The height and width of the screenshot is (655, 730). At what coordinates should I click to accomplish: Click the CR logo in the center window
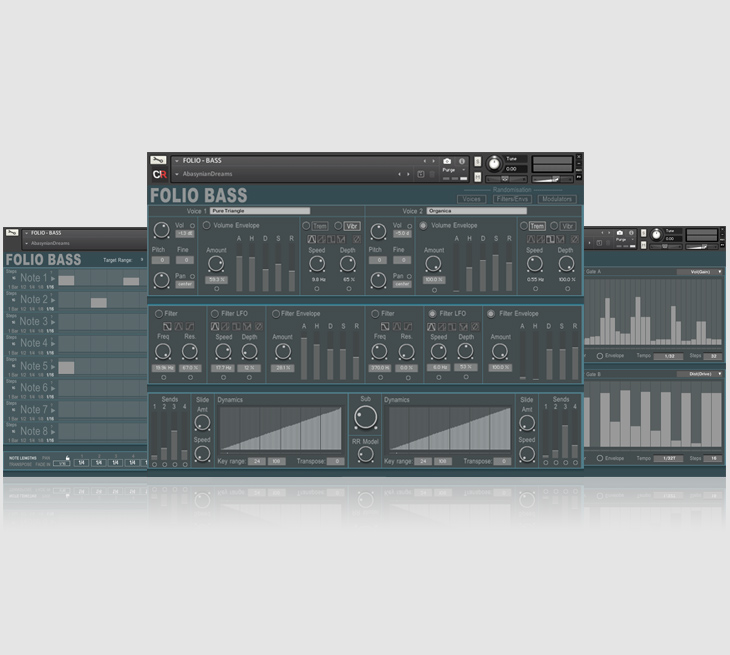point(159,175)
